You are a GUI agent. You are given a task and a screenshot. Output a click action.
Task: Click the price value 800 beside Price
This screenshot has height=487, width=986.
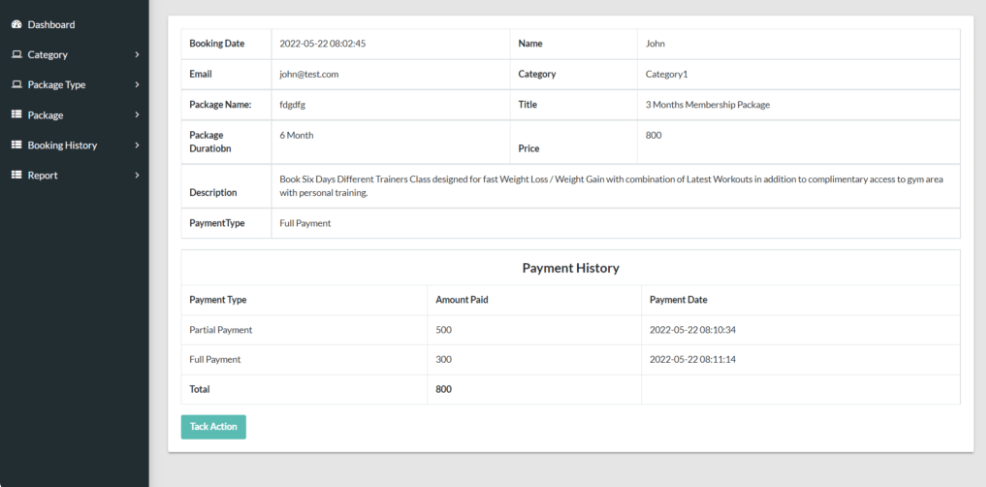653,135
